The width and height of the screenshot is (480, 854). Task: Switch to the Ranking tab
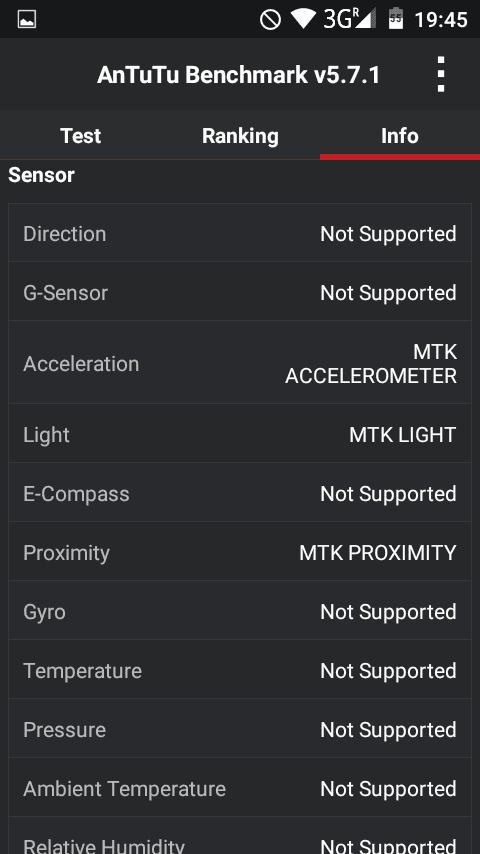point(240,136)
